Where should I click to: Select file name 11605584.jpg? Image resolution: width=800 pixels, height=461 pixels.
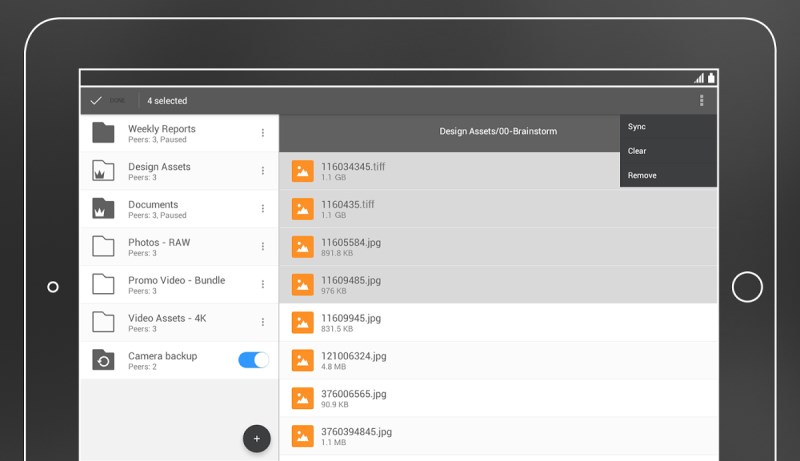pyautogui.click(x=351, y=243)
